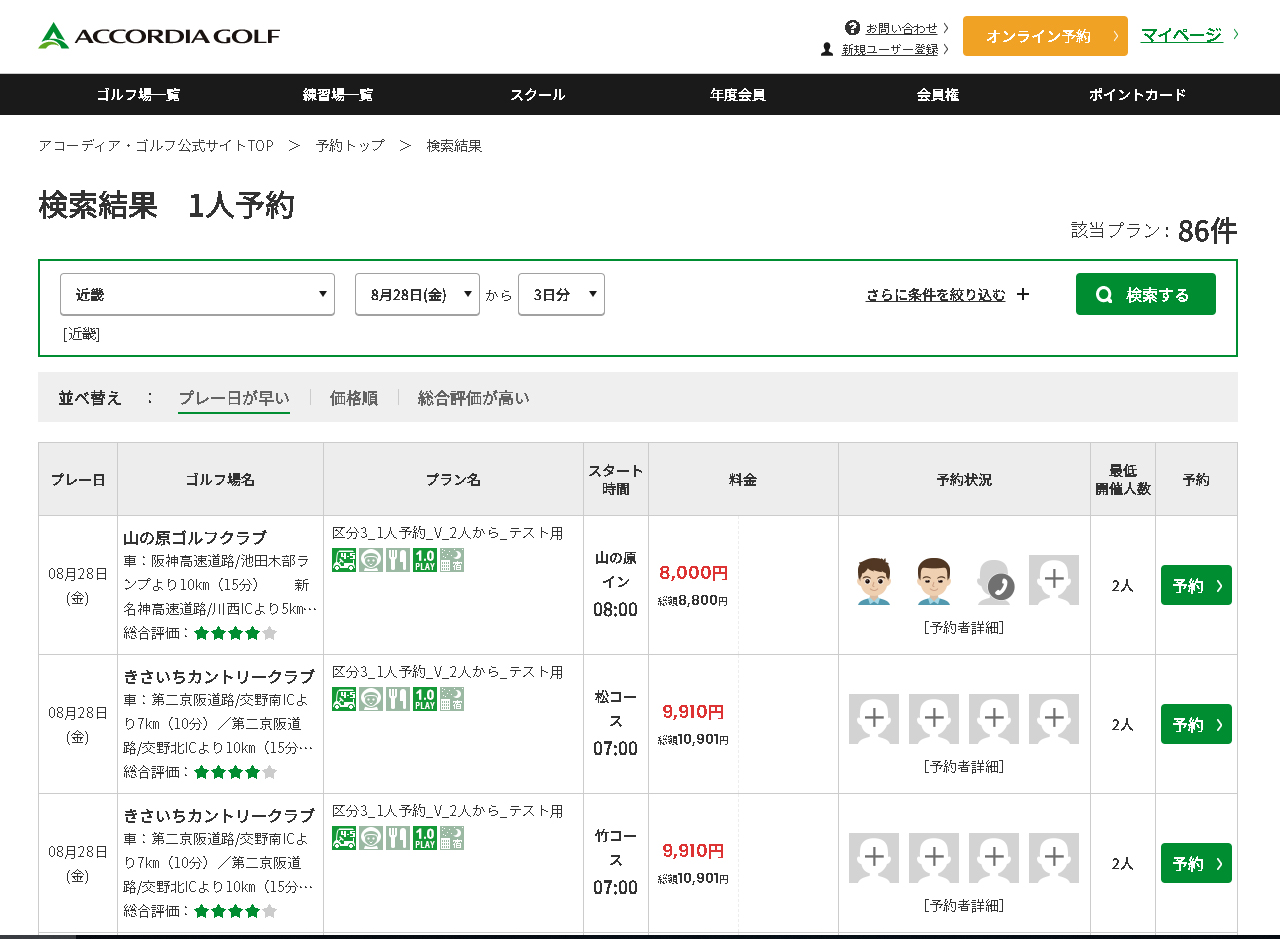The height and width of the screenshot is (939, 1280).
Task: Open the 会員権 menu
Action: pyautogui.click(x=938, y=95)
